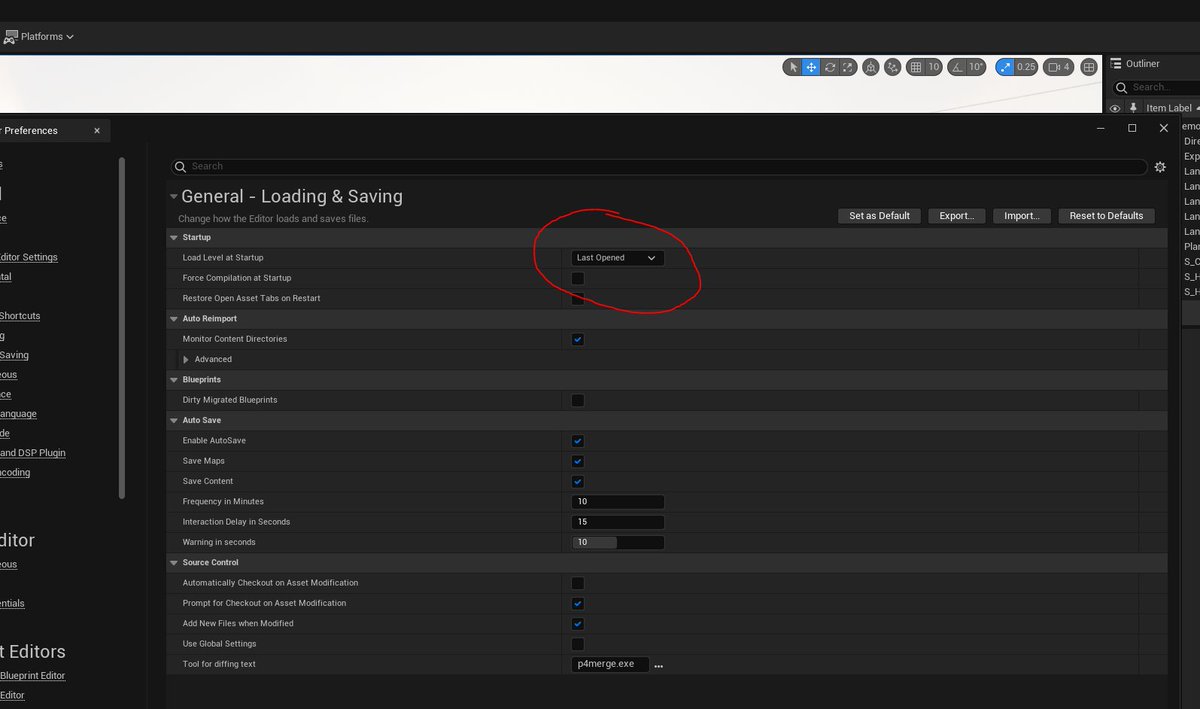The height and width of the screenshot is (709, 1200).
Task: Collapse the Startup section
Action: 174,238
